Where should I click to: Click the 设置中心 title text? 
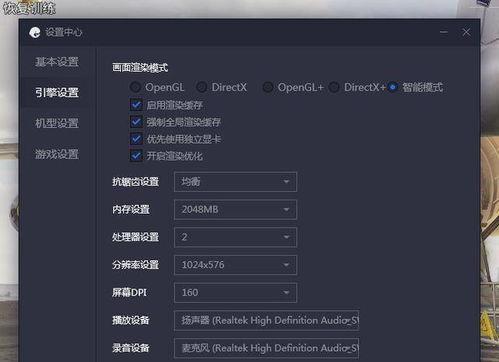point(64,32)
